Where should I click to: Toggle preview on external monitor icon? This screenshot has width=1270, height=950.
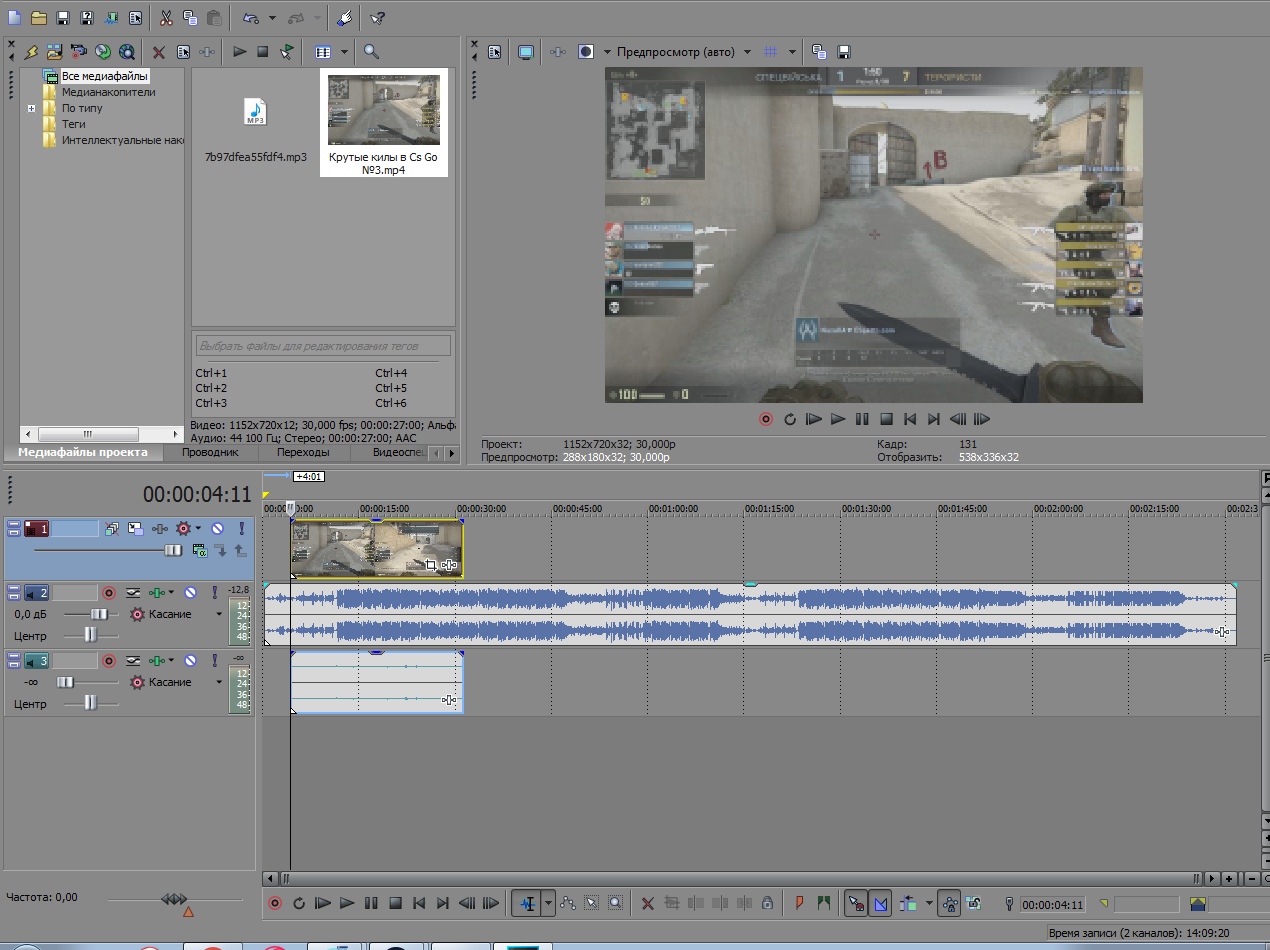525,52
